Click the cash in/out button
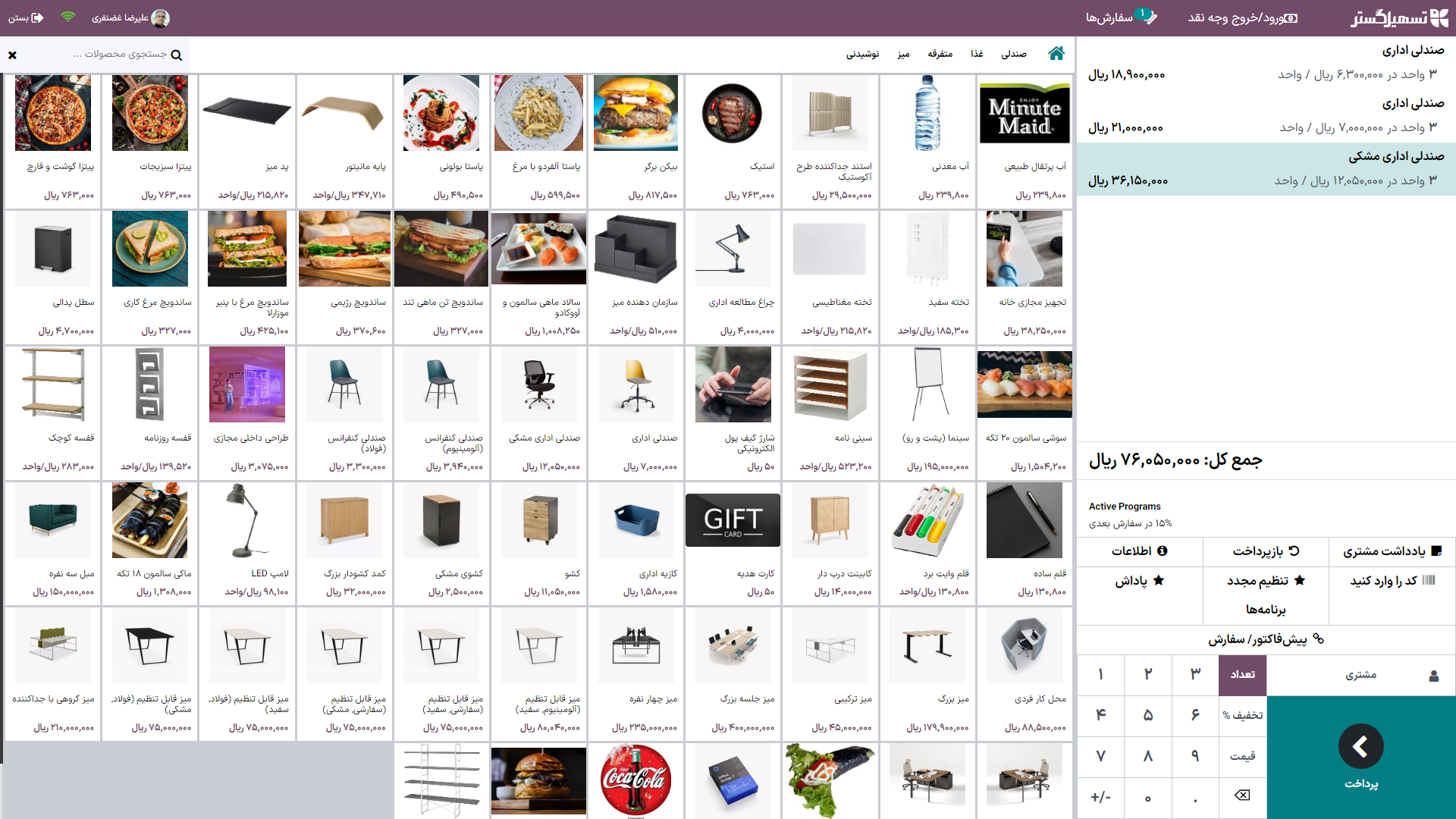Viewport: 1456px width, 819px height. click(x=1242, y=17)
